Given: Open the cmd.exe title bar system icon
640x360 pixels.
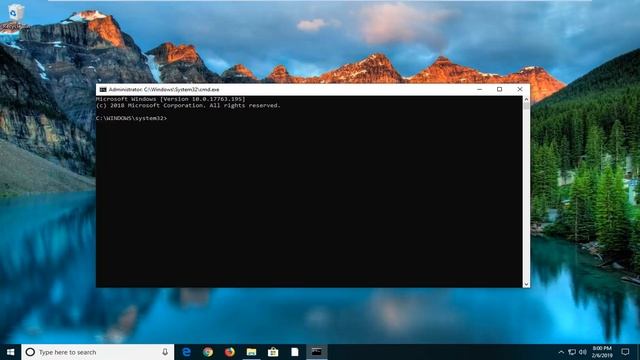Looking at the screenshot, I should click(x=103, y=89).
